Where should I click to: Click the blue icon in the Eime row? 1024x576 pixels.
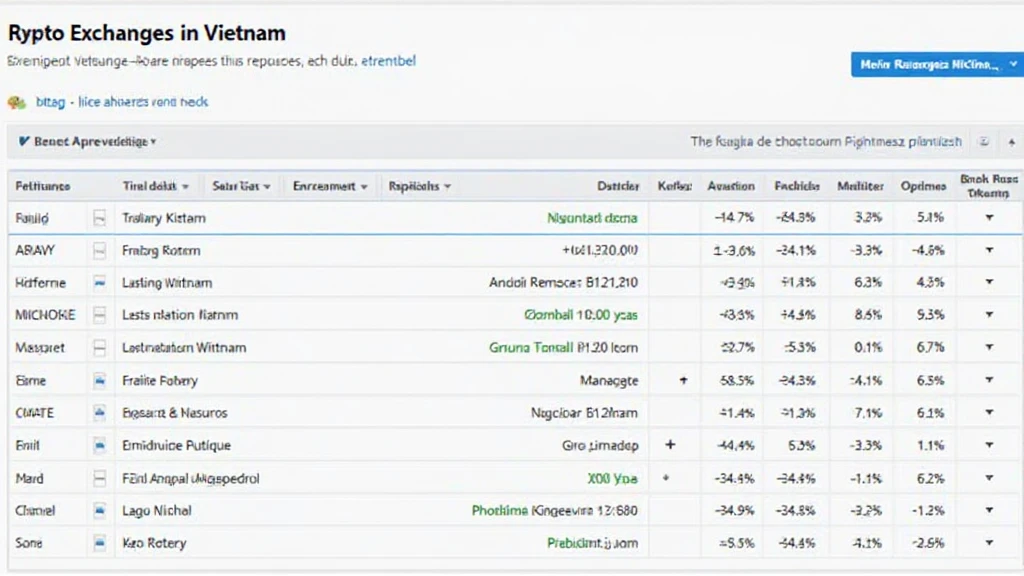pos(99,381)
